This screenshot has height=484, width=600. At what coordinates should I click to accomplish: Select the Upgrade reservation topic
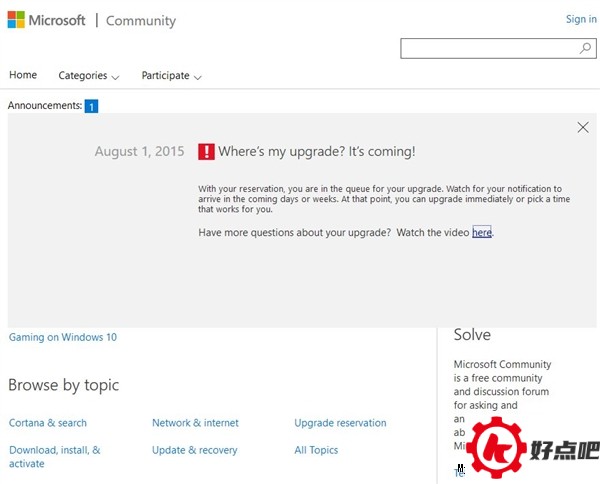[x=340, y=423]
